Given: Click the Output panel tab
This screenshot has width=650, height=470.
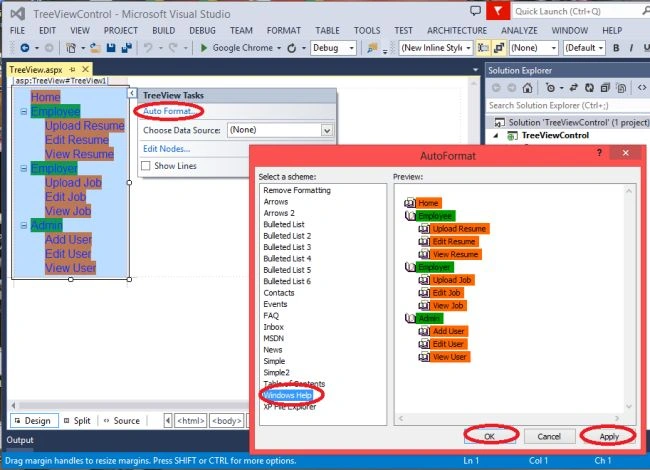Looking at the screenshot, I should coord(19,440).
